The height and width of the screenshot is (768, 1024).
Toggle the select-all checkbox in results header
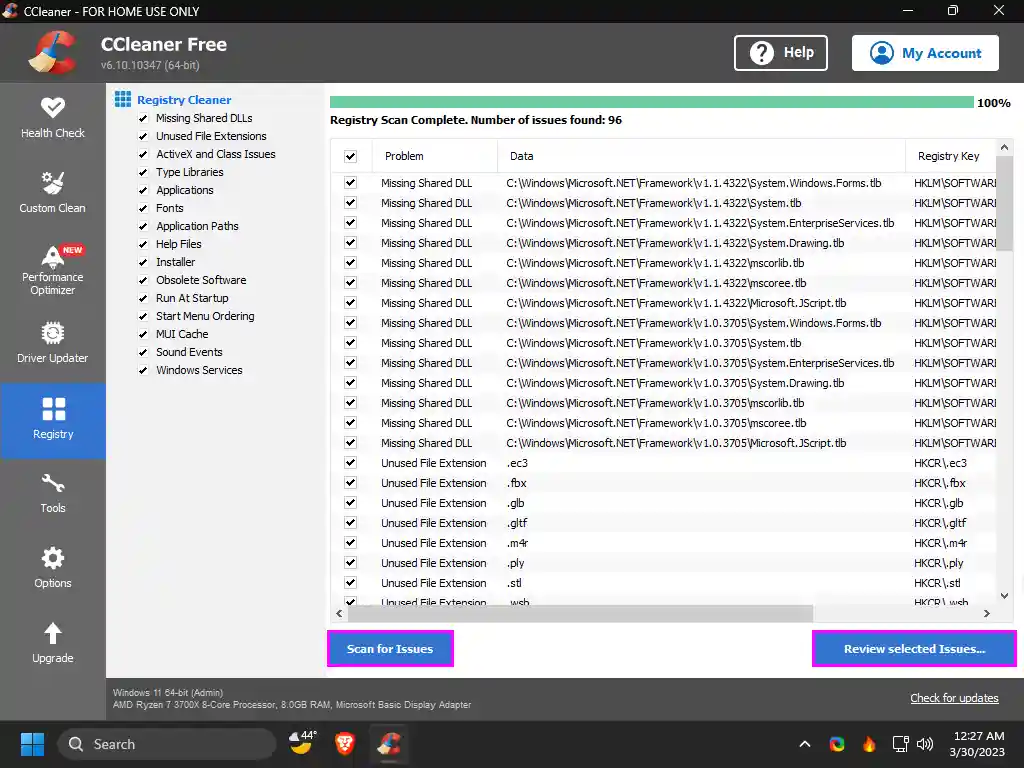[350, 156]
